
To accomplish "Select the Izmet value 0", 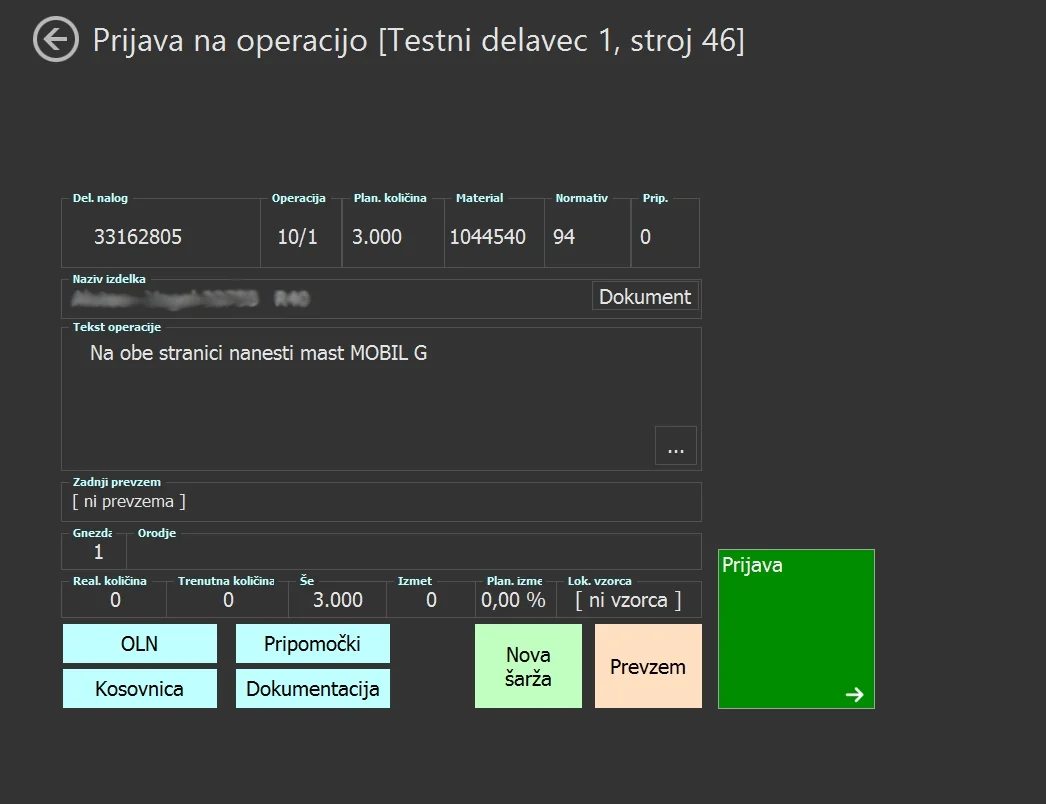I will [x=431, y=600].
